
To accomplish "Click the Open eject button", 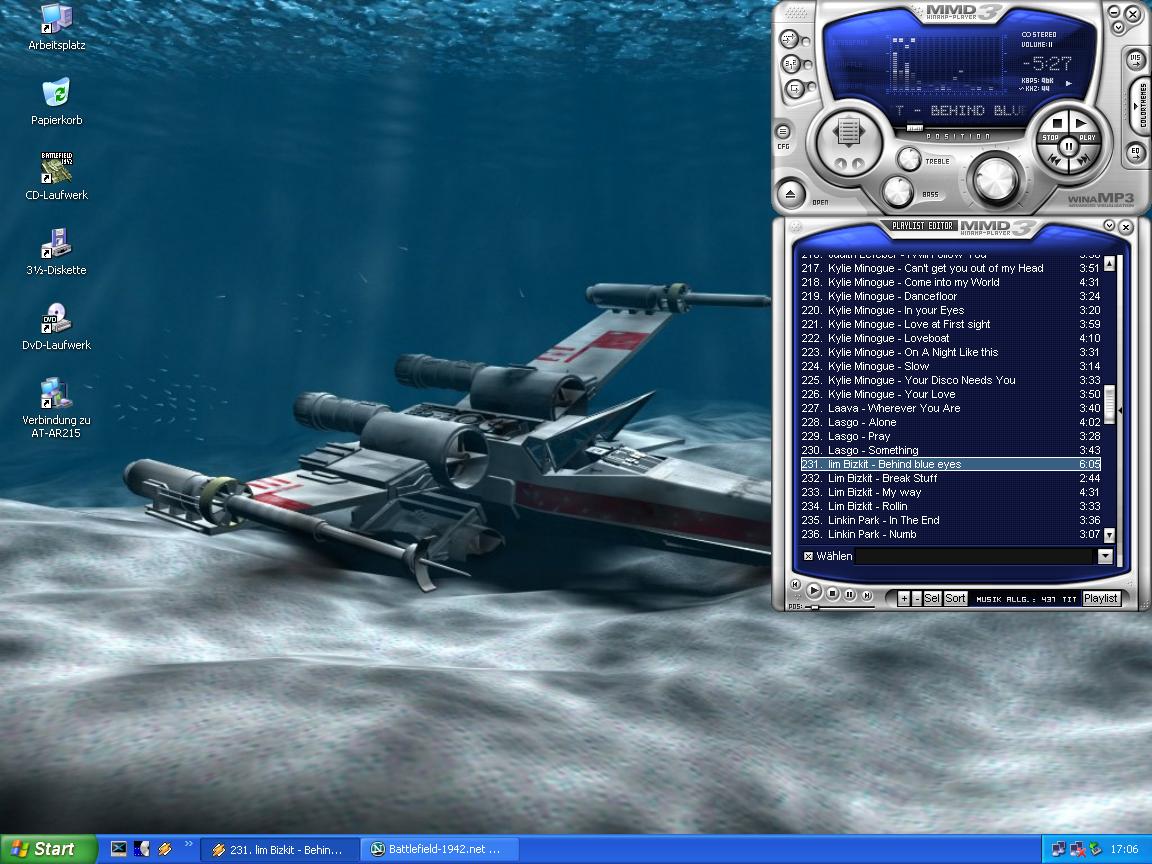I will 791,195.
